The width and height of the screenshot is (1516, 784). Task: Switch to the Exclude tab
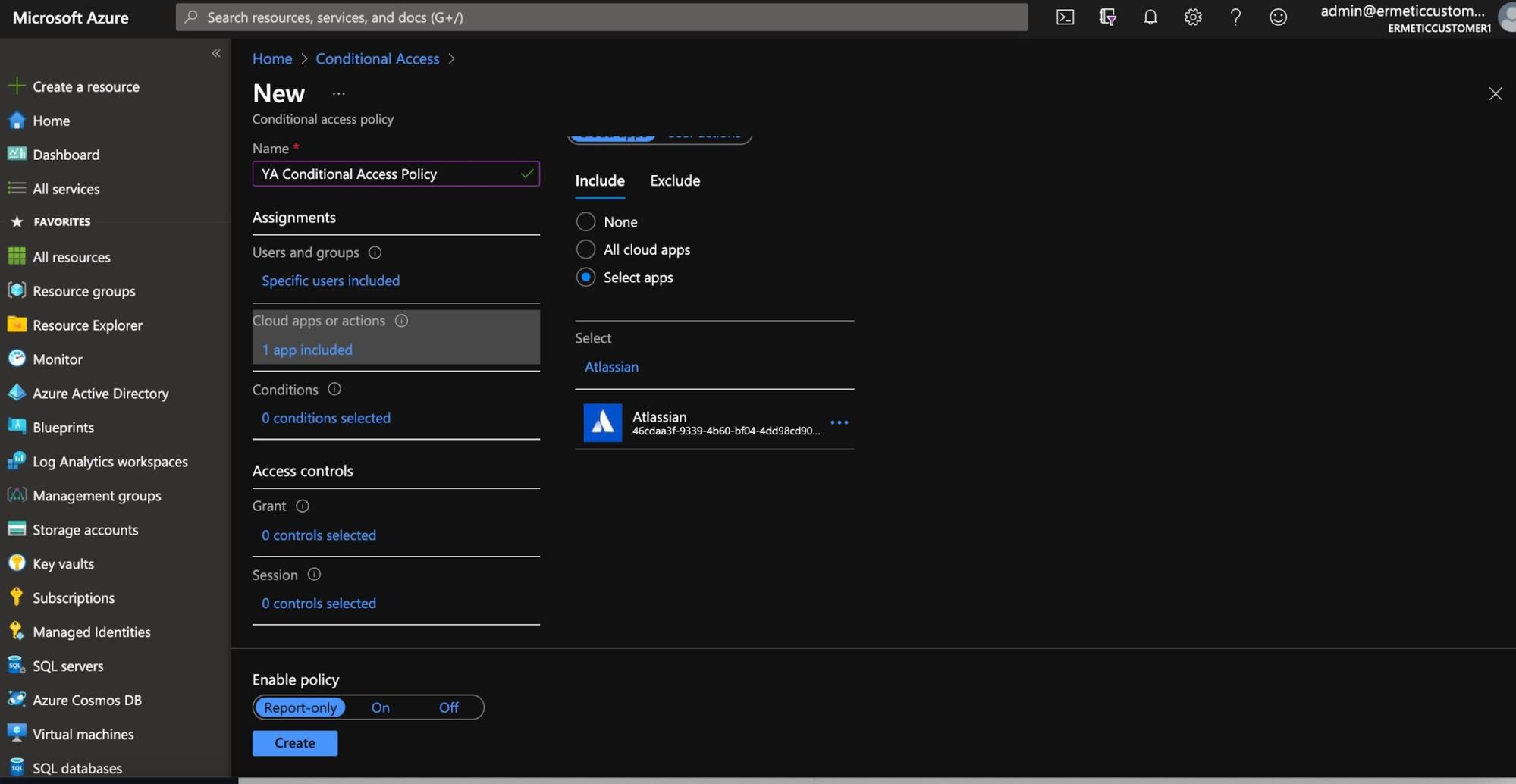pyautogui.click(x=675, y=180)
